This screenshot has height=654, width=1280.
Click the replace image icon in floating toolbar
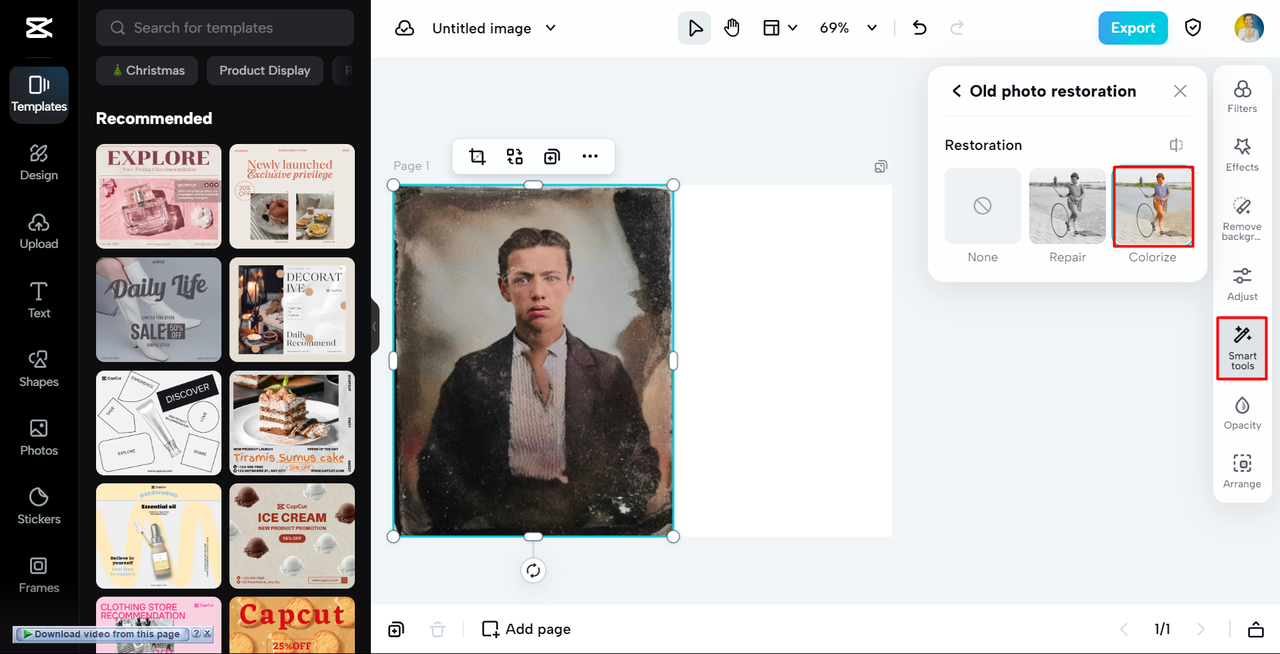point(515,156)
